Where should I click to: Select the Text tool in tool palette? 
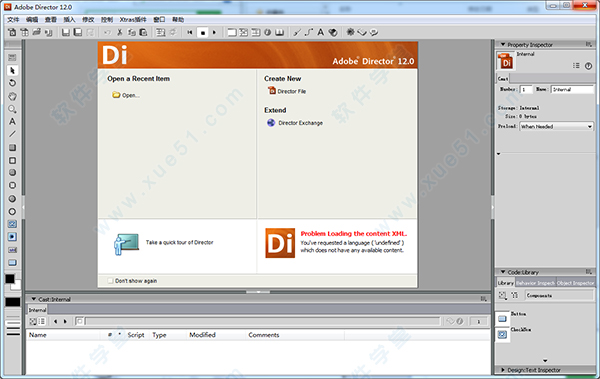pos(12,122)
